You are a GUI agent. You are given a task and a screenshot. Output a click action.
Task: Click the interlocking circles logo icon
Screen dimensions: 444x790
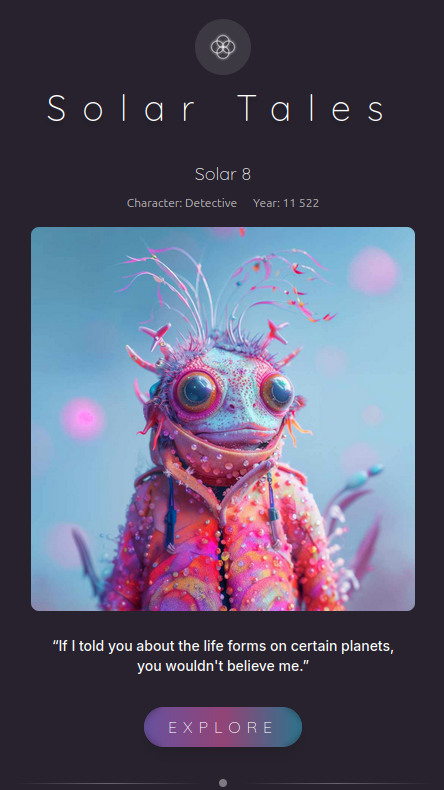[x=223, y=47]
